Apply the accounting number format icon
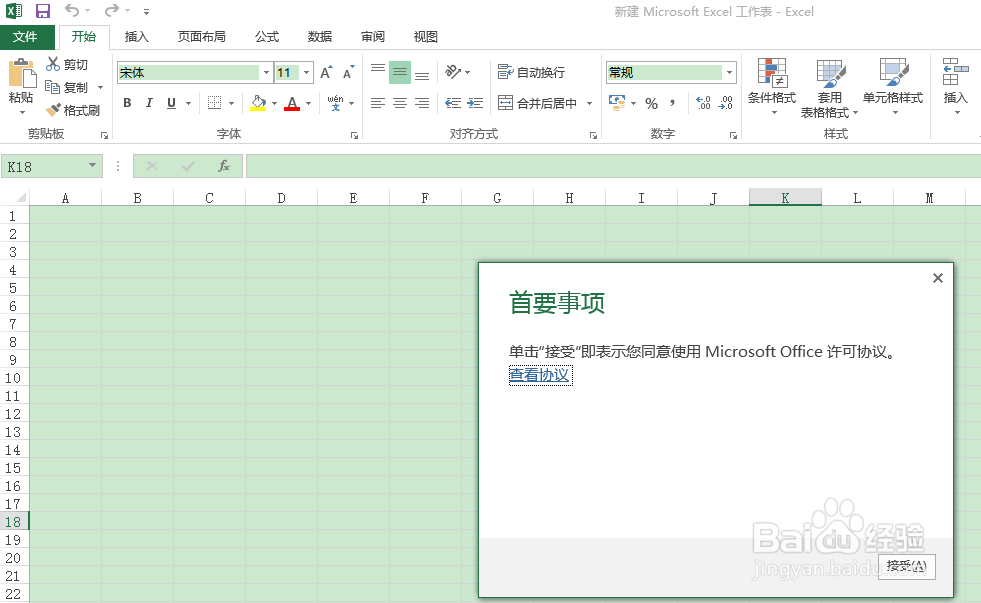 617,103
